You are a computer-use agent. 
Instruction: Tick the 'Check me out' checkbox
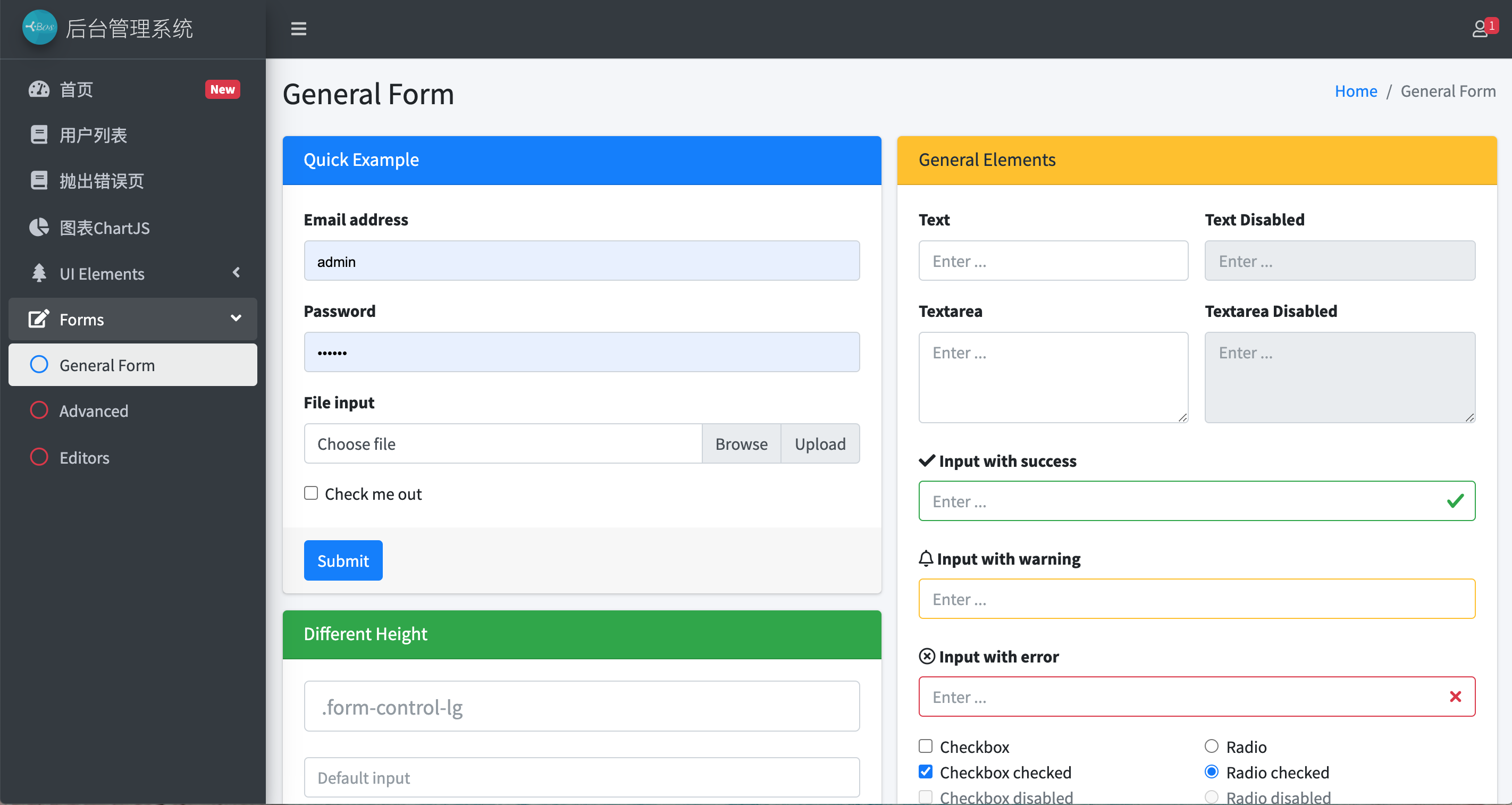coord(310,493)
